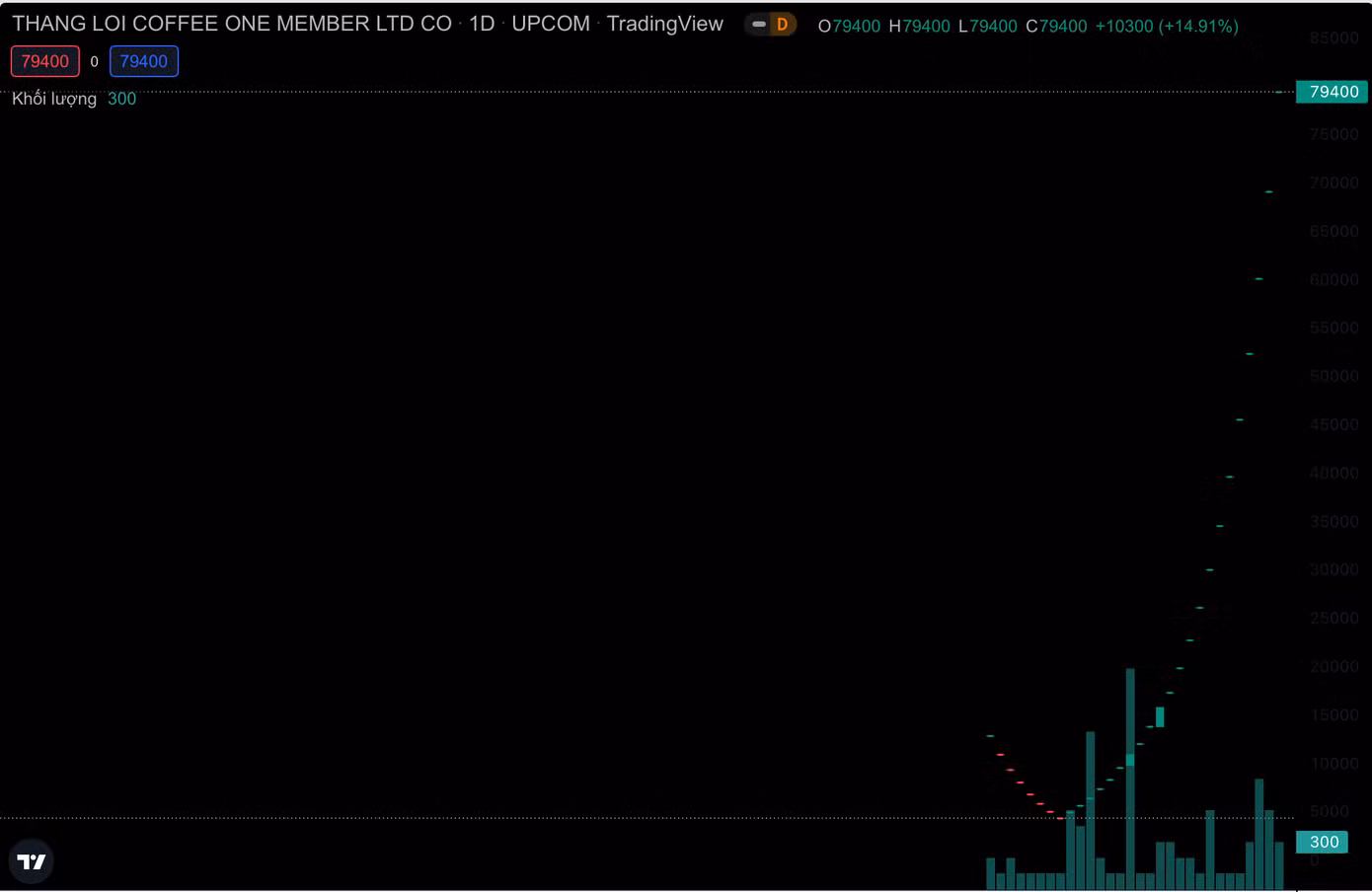1372x892 pixels.
Task: Click the orange D data status icon
Action: [x=783, y=25]
